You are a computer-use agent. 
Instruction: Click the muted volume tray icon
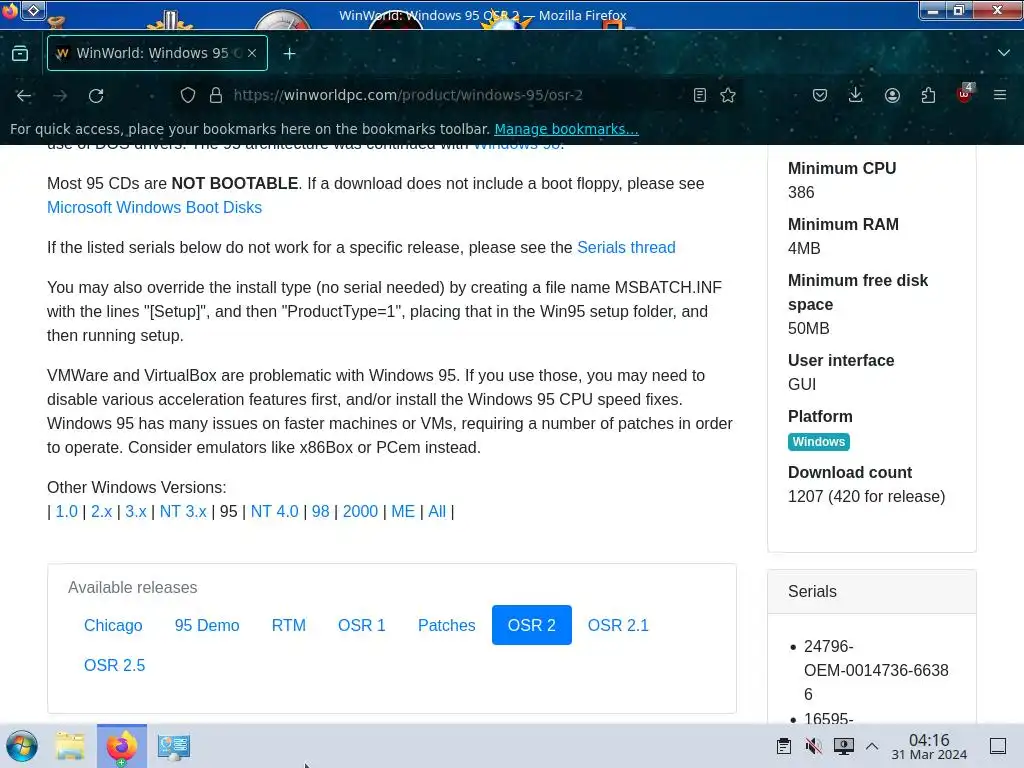(814, 746)
